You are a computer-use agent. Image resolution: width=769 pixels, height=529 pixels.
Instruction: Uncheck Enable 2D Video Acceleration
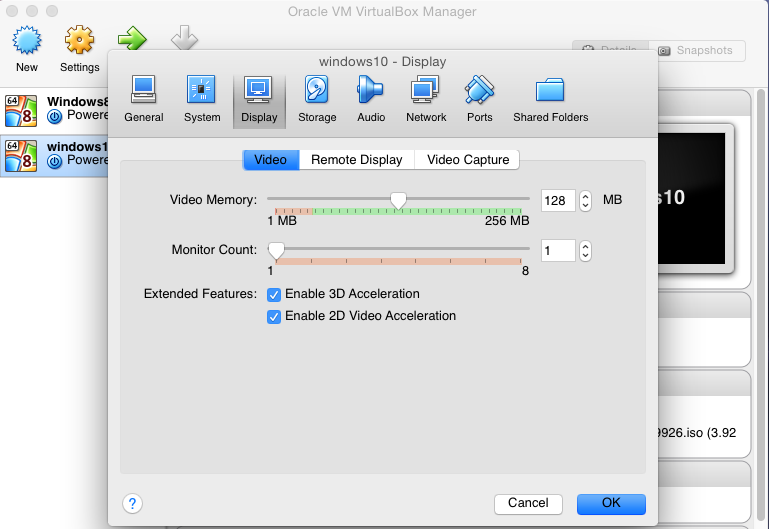[274, 316]
